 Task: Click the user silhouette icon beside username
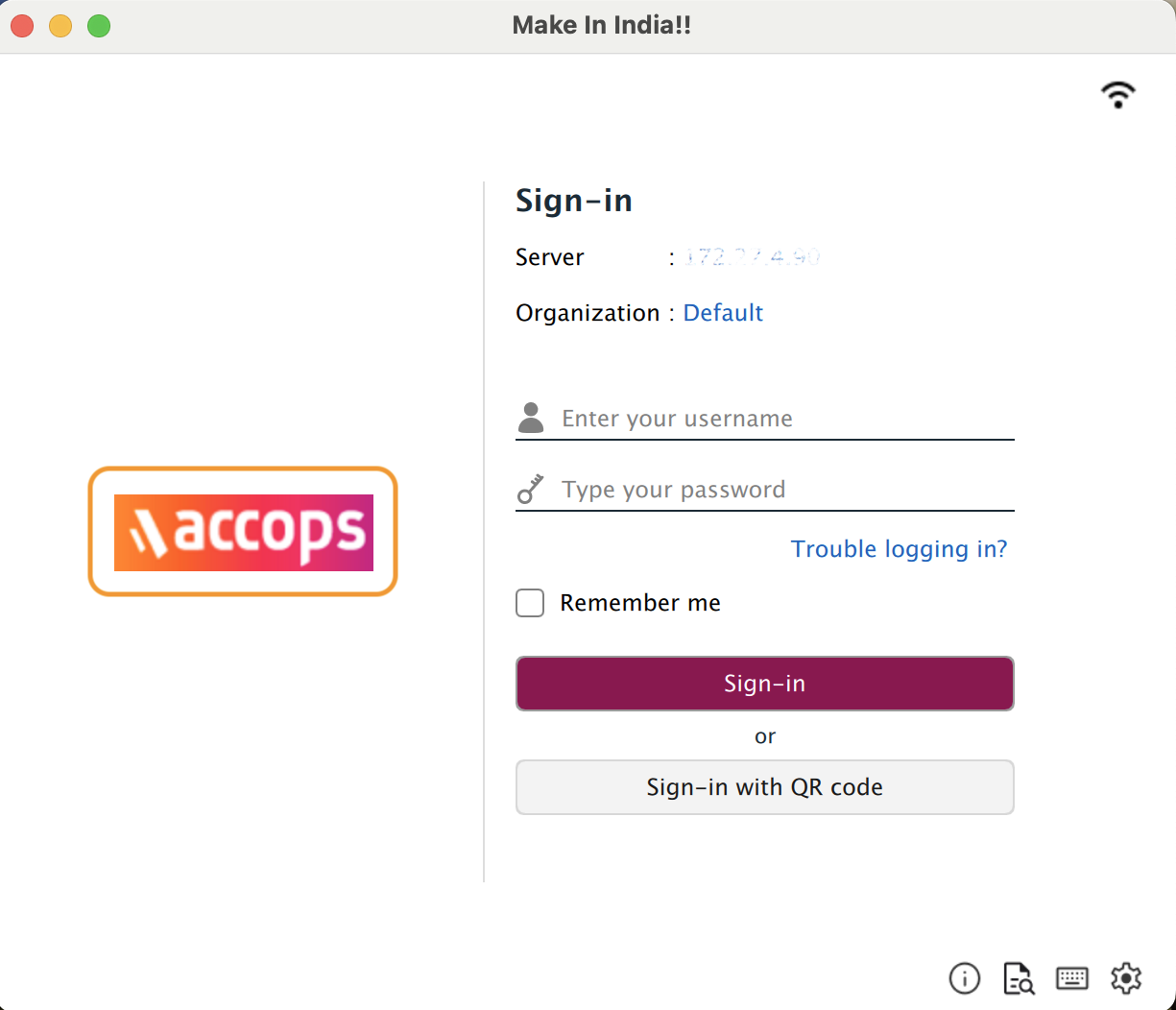[x=530, y=418]
